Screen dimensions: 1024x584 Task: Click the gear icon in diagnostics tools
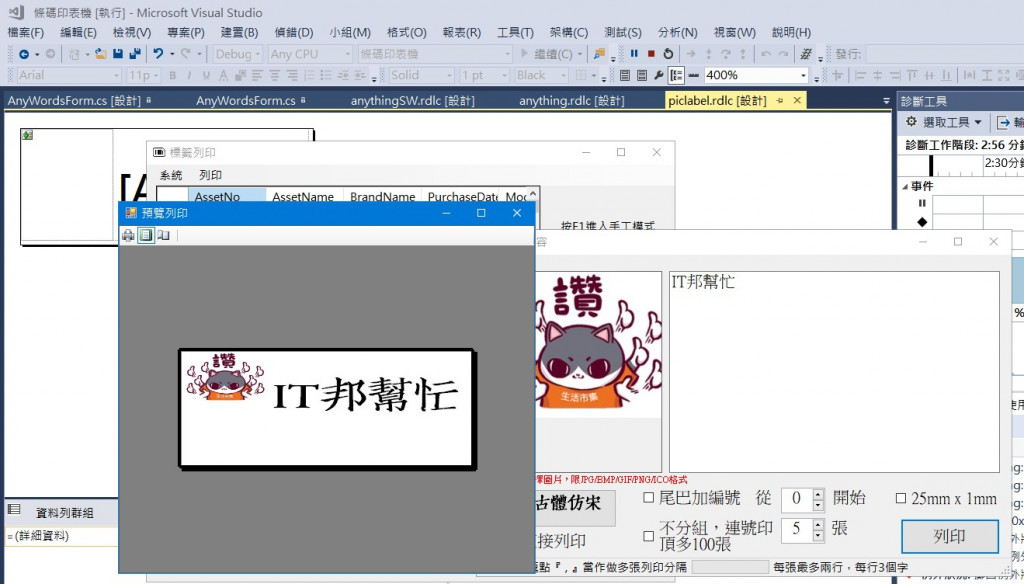912,122
